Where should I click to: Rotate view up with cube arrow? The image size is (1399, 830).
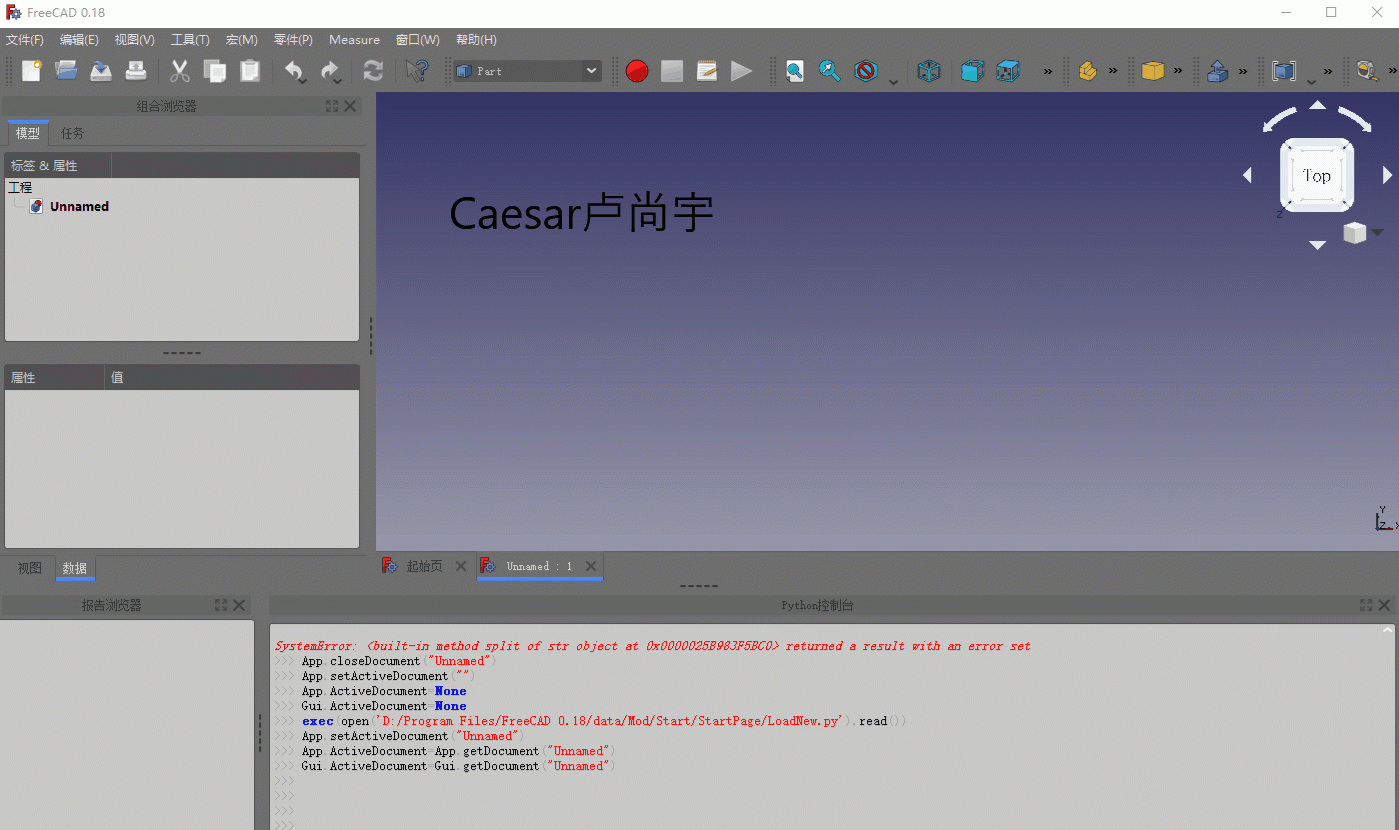click(x=1317, y=105)
